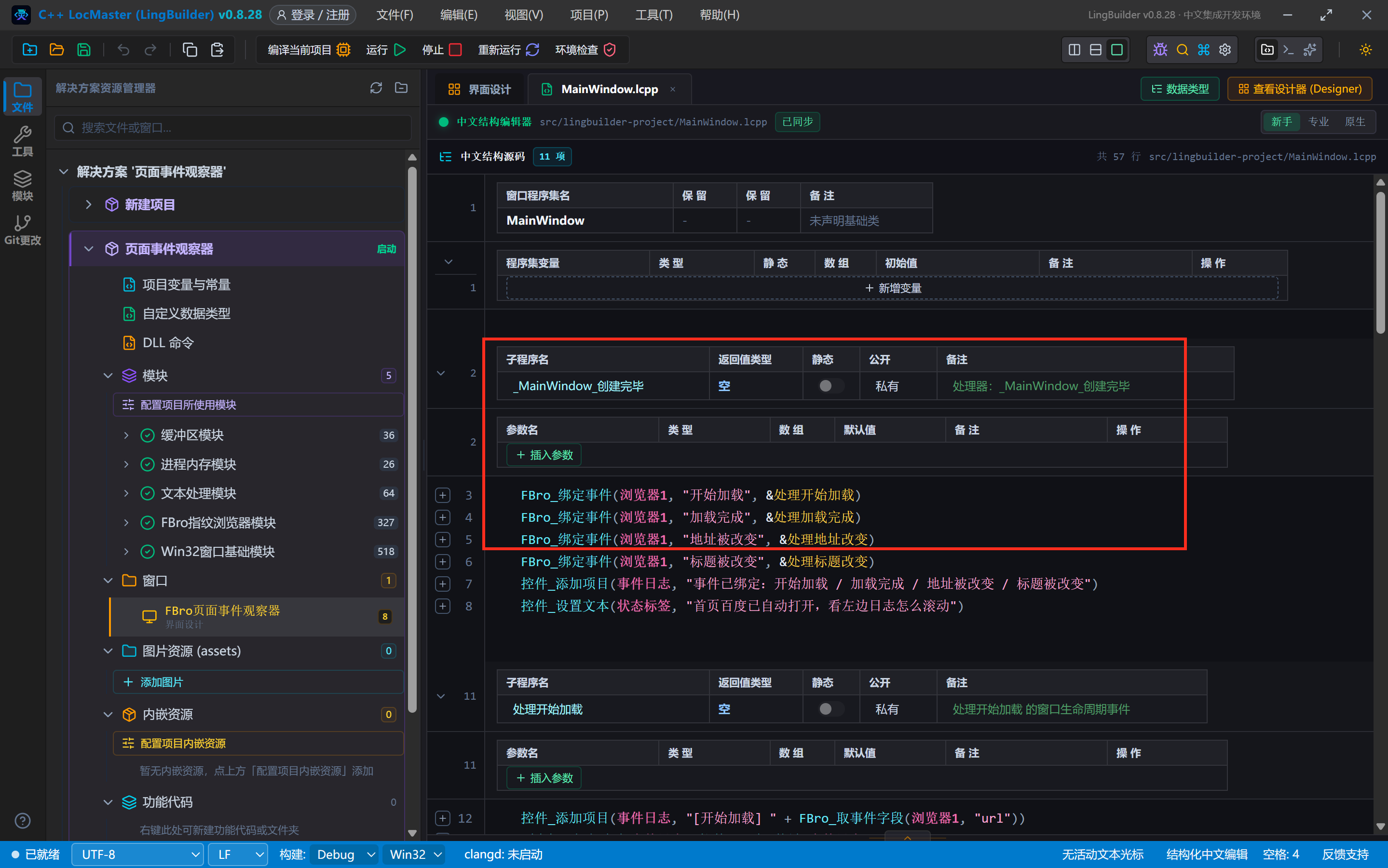
Task: Select vertical split layout icon
Action: click(1074, 50)
